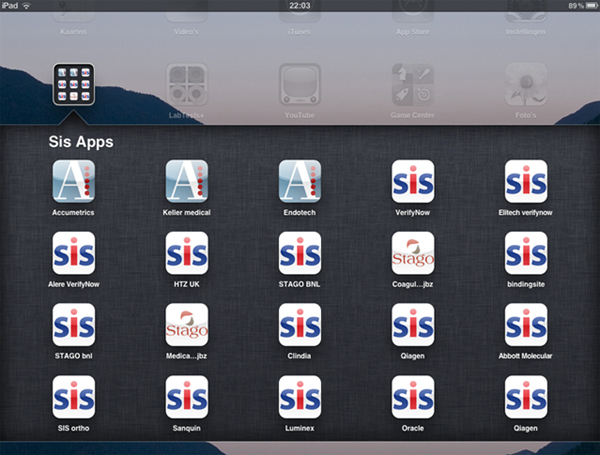600x455 pixels.
Task: Tap the open folder icon above Sis Apps
Action: 73,84
